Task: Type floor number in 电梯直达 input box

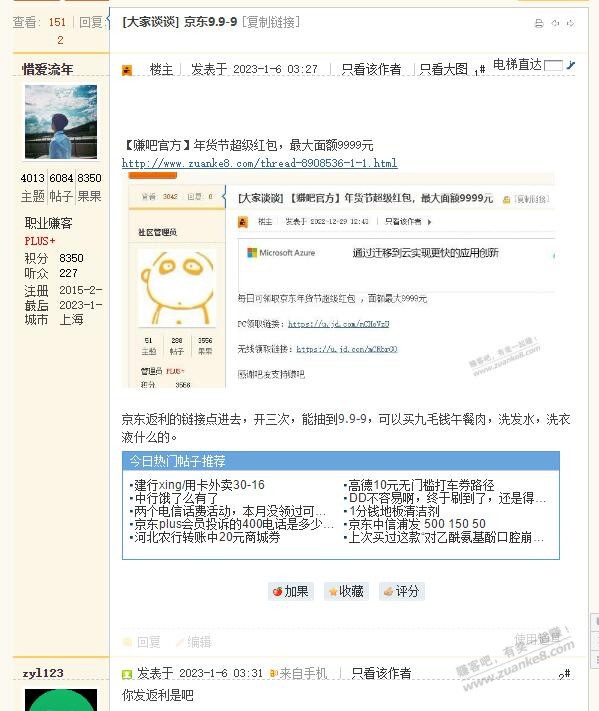Action: 553,65
